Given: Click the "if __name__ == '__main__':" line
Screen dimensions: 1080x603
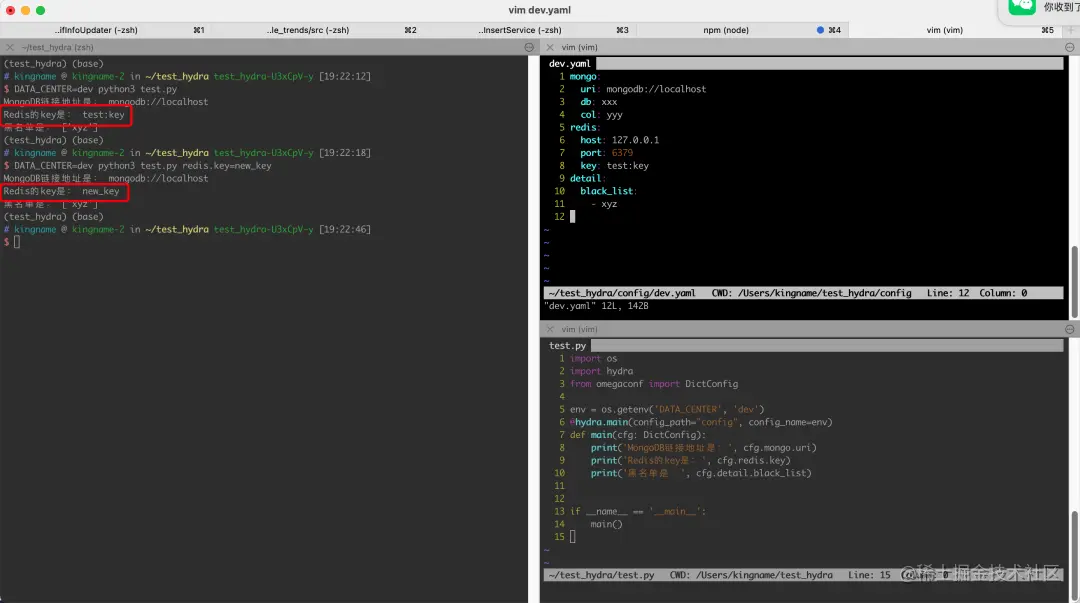Looking at the screenshot, I should [x=637, y=511].
